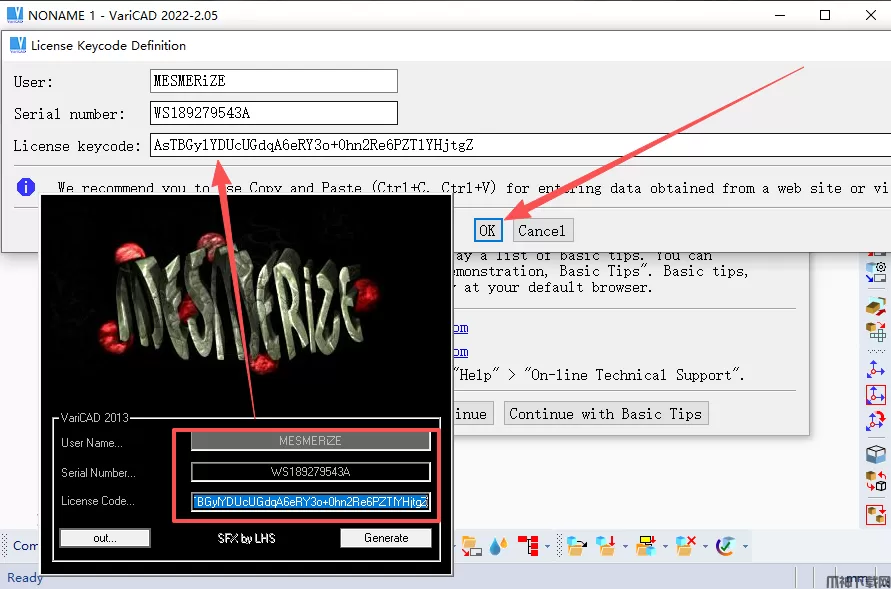This screenshot has height=589, width=891.
Task: Click the keygen Serial Number field
Action: (x=310, y=471)
